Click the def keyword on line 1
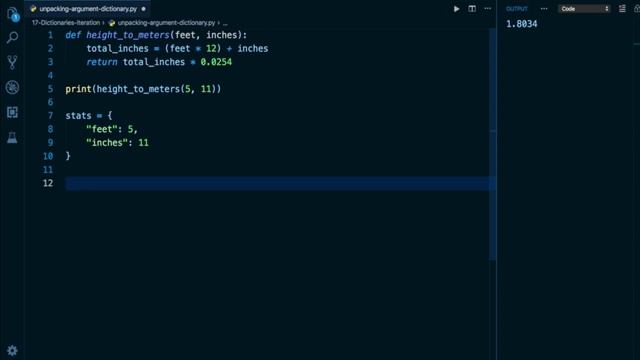The image size is (640, 360). coord(73,35)
